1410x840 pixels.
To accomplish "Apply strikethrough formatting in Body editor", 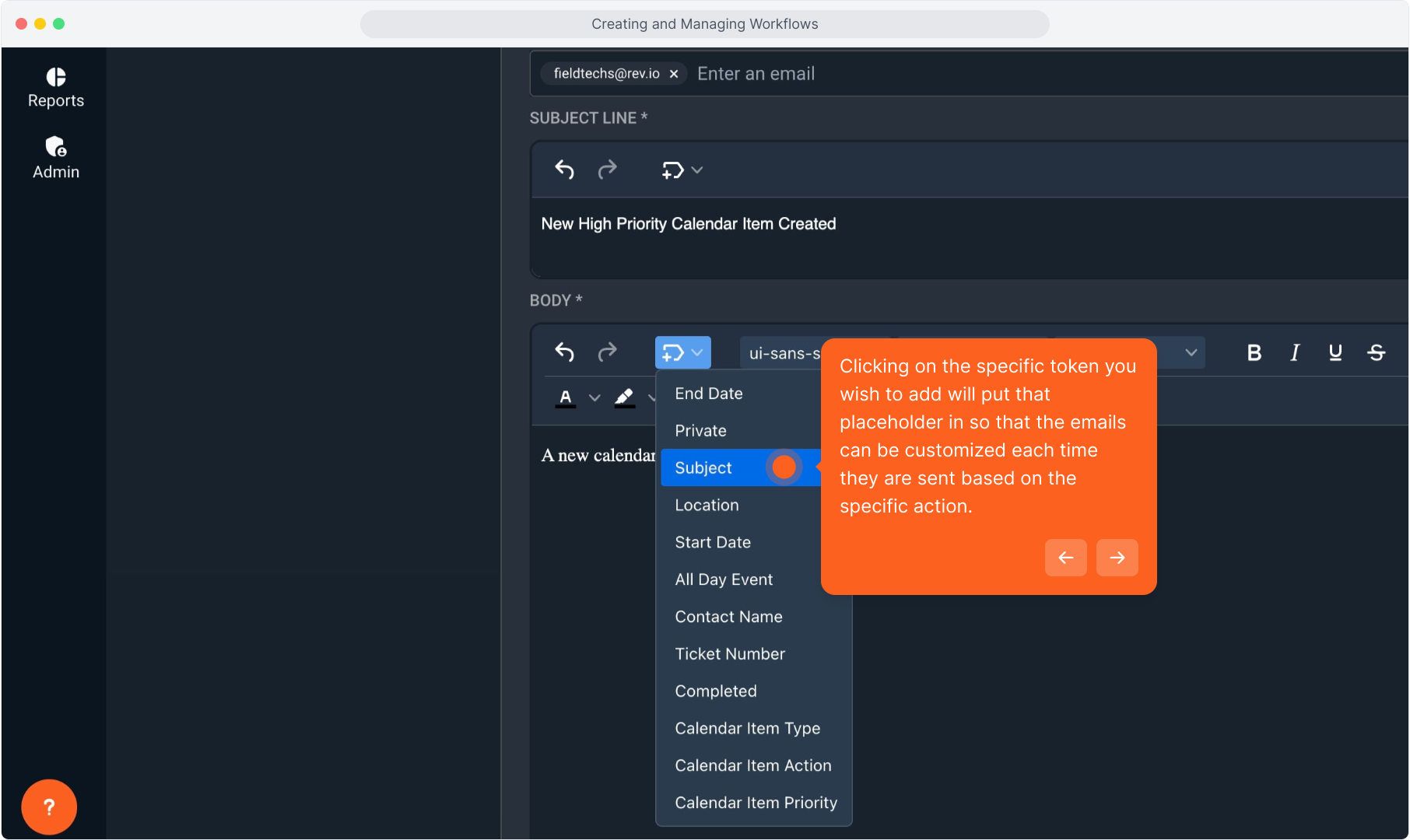I will pyautogui.click(x=1376, y=353).
